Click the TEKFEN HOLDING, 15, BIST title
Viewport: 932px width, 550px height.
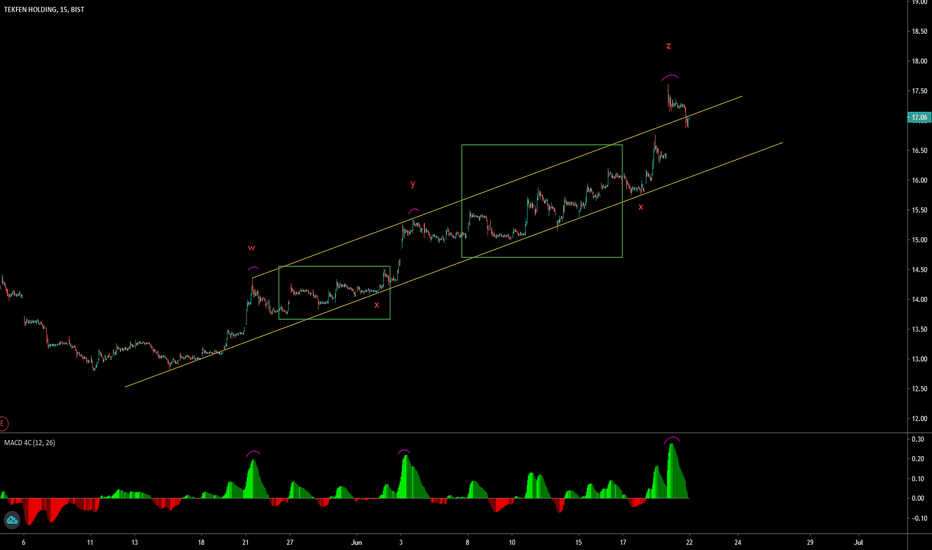pyautogui.click(x=44, y=10)
